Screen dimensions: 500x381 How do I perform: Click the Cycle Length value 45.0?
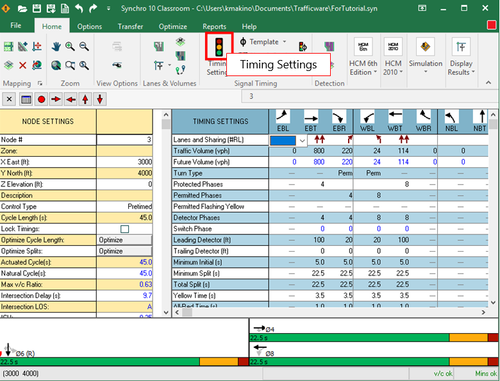click(125, 218)
